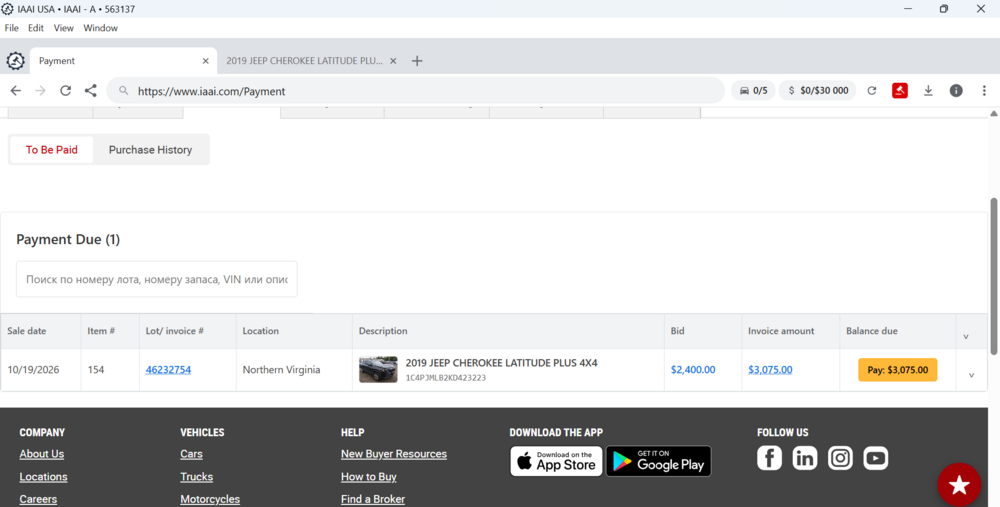The height and width of the screenshot is (507, 1000).
Task: Click the gear logo left of tabs
Action: click(15, 61)
